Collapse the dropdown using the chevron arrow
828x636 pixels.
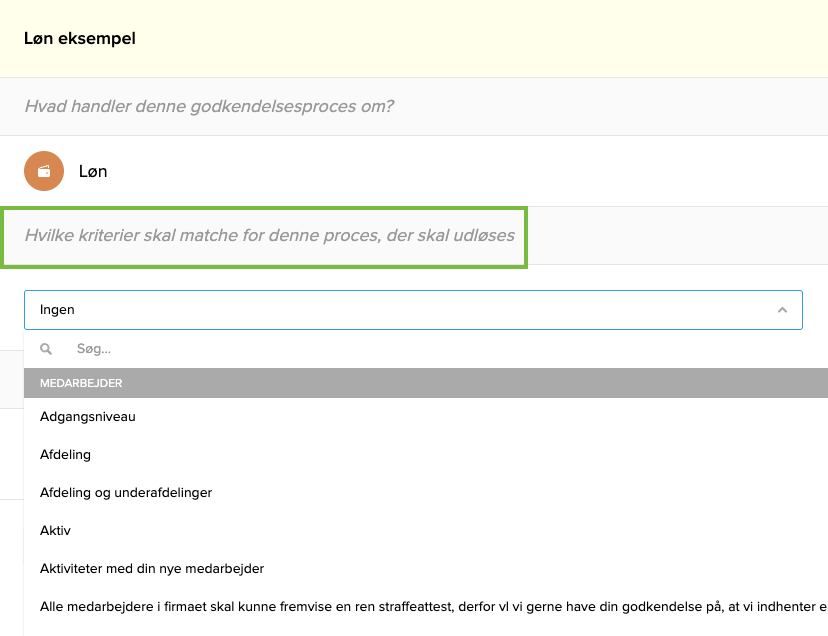pyautogui.click(x=783, y=310)
